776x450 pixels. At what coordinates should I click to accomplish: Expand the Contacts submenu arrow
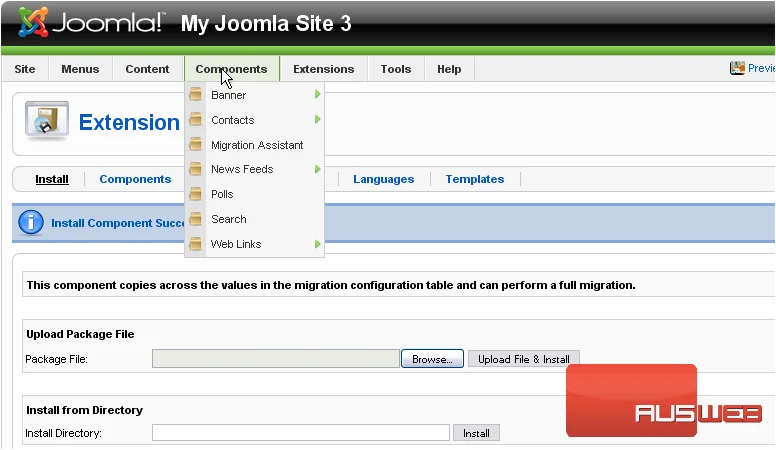317,119
